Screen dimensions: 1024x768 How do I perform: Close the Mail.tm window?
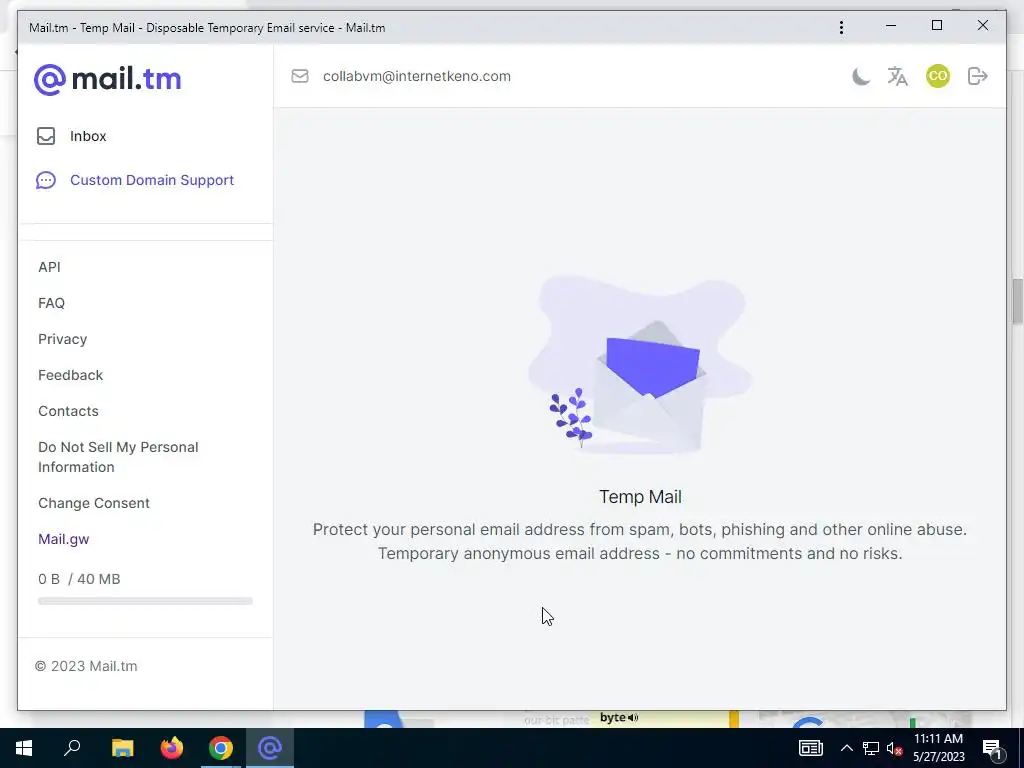(983, 26)
